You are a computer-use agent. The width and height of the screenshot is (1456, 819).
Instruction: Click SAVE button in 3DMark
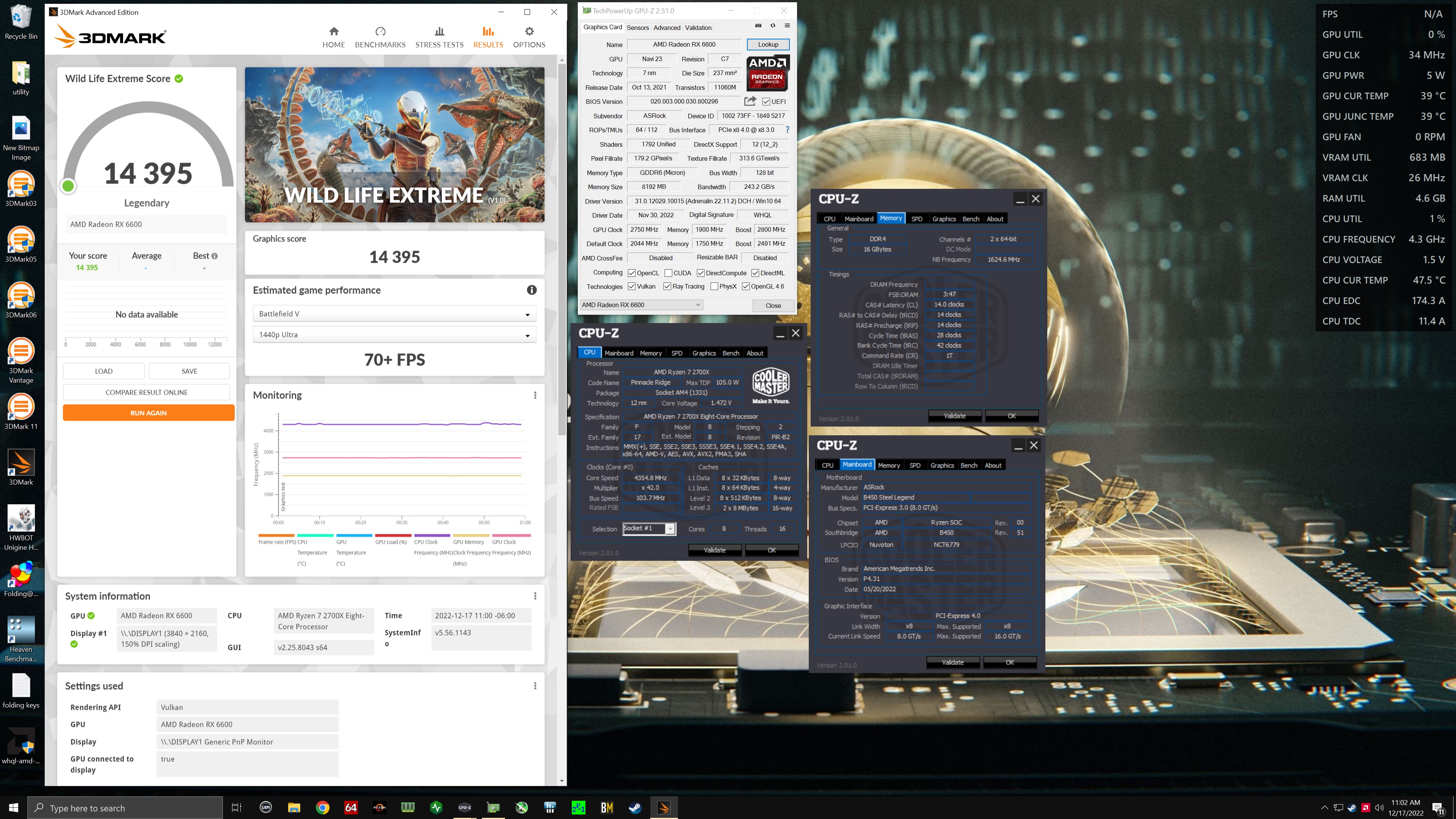189,371
